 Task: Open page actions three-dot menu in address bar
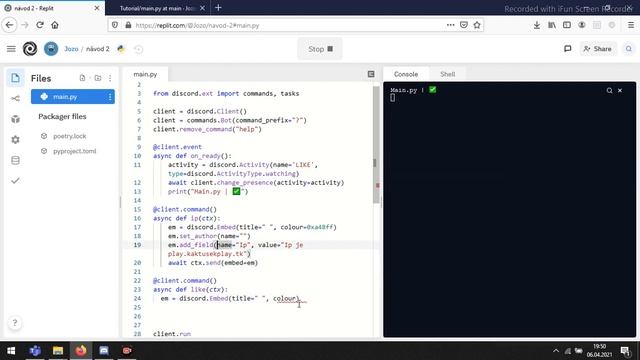(450, 25)
